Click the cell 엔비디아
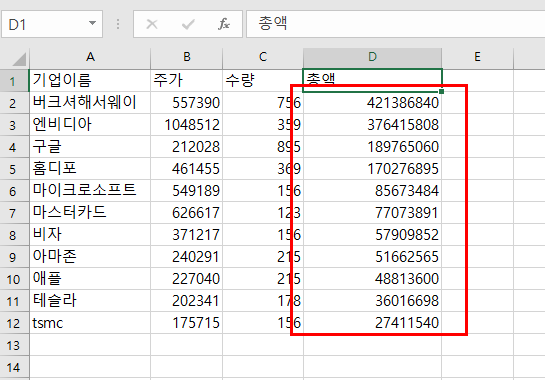Screen dimensions: 545x380 pos(90,125)
